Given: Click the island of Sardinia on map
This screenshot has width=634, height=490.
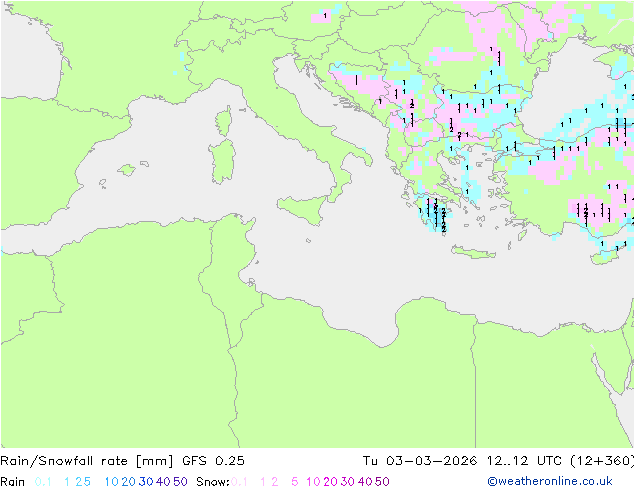Looking at the screenshot, I should point(222,162).
